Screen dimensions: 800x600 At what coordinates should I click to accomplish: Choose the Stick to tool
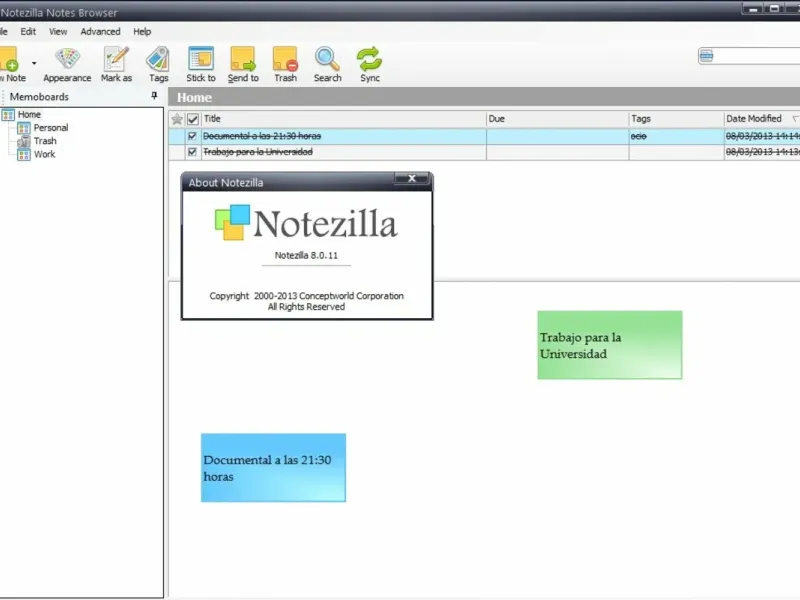(201, 64)
